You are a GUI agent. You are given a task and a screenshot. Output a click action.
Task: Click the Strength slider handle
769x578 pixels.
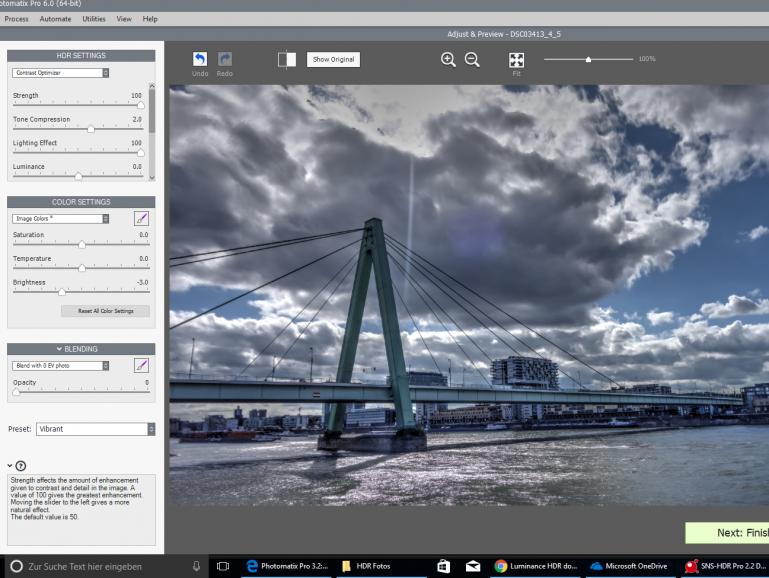click(141, 105)
